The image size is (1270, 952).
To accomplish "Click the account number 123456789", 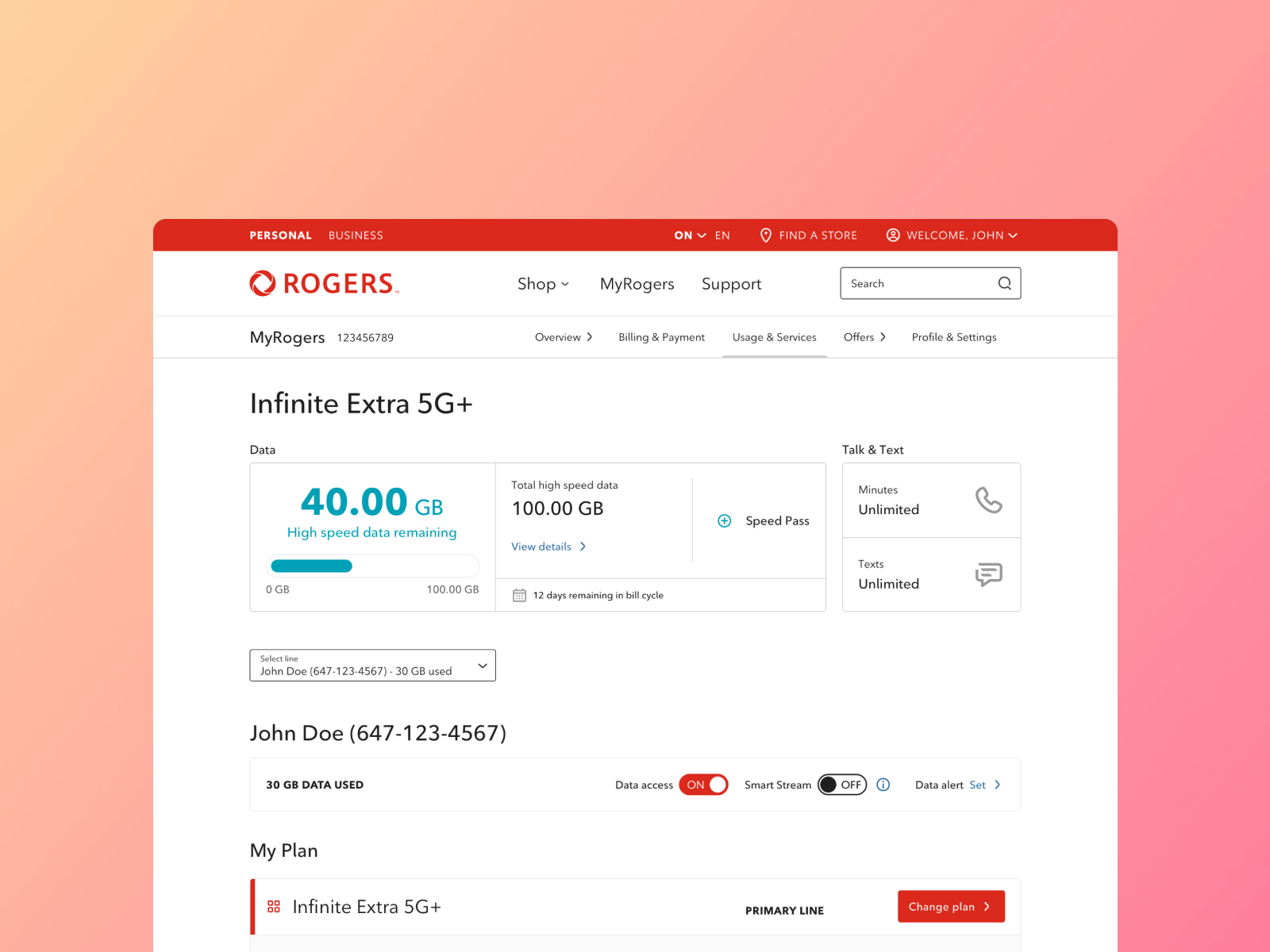I will [x=365, y=338].
